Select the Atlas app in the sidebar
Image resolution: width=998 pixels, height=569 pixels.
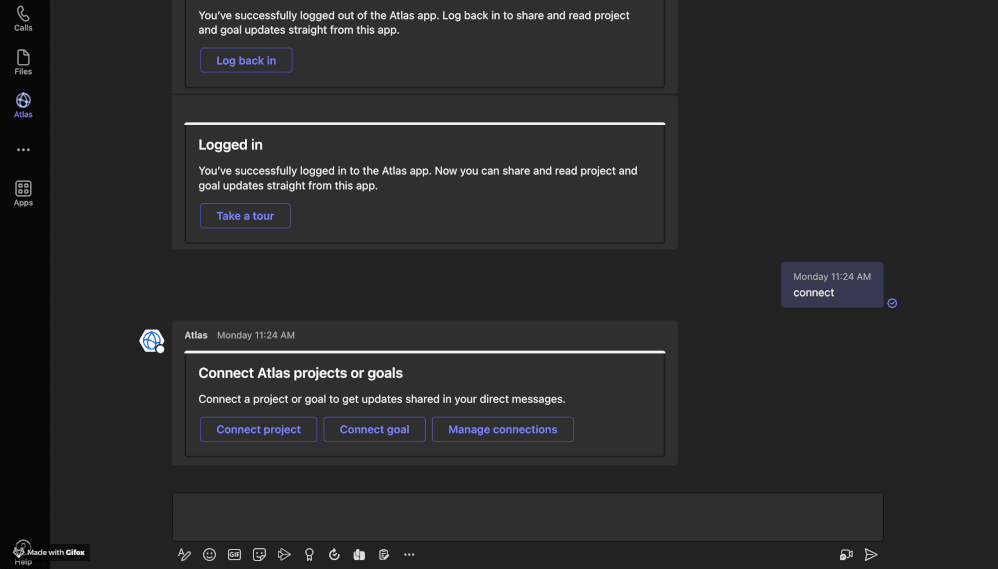tap(23, 106)
